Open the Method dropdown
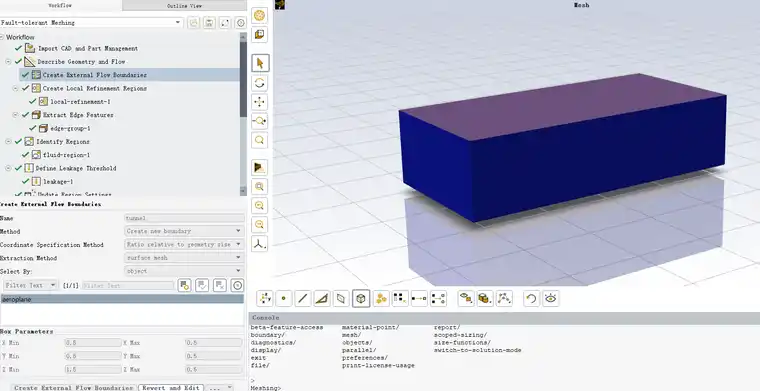Screen dimensions: 760x391 [x=184, y=231]
